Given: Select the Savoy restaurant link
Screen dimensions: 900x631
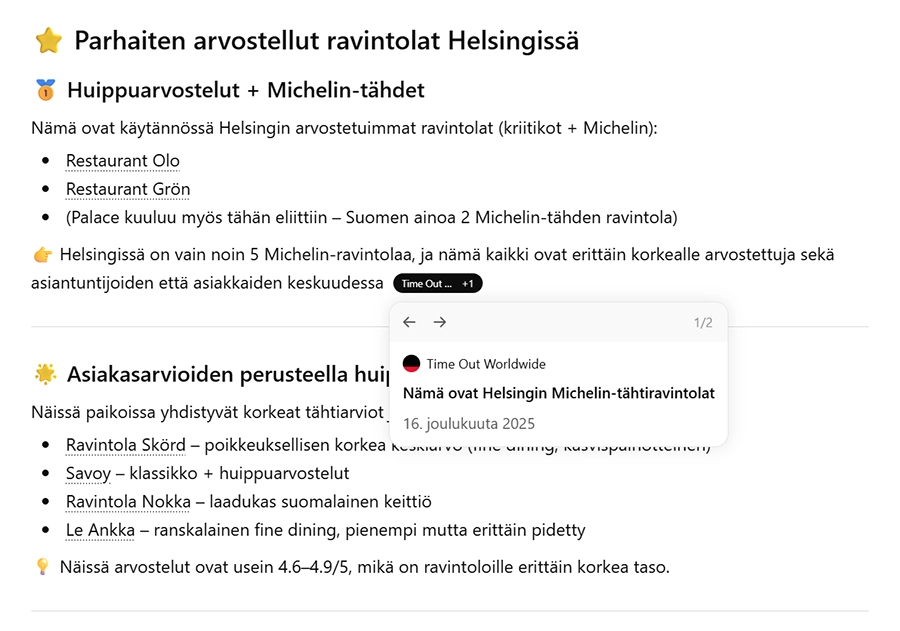Looking at the screenshot, I should 88,473.
